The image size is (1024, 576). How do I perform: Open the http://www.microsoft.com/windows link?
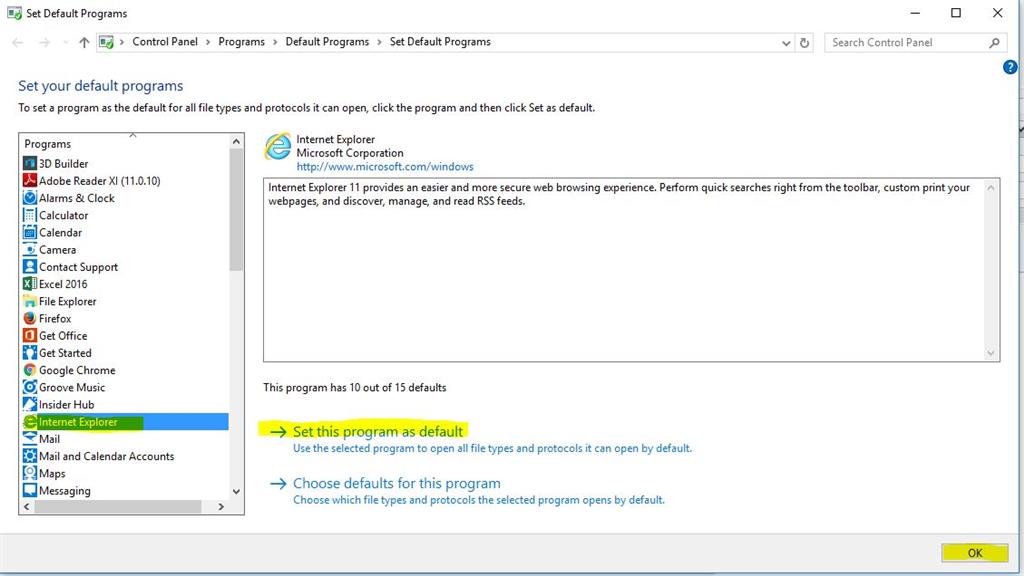pyautogui.click(x=385, y=166)
